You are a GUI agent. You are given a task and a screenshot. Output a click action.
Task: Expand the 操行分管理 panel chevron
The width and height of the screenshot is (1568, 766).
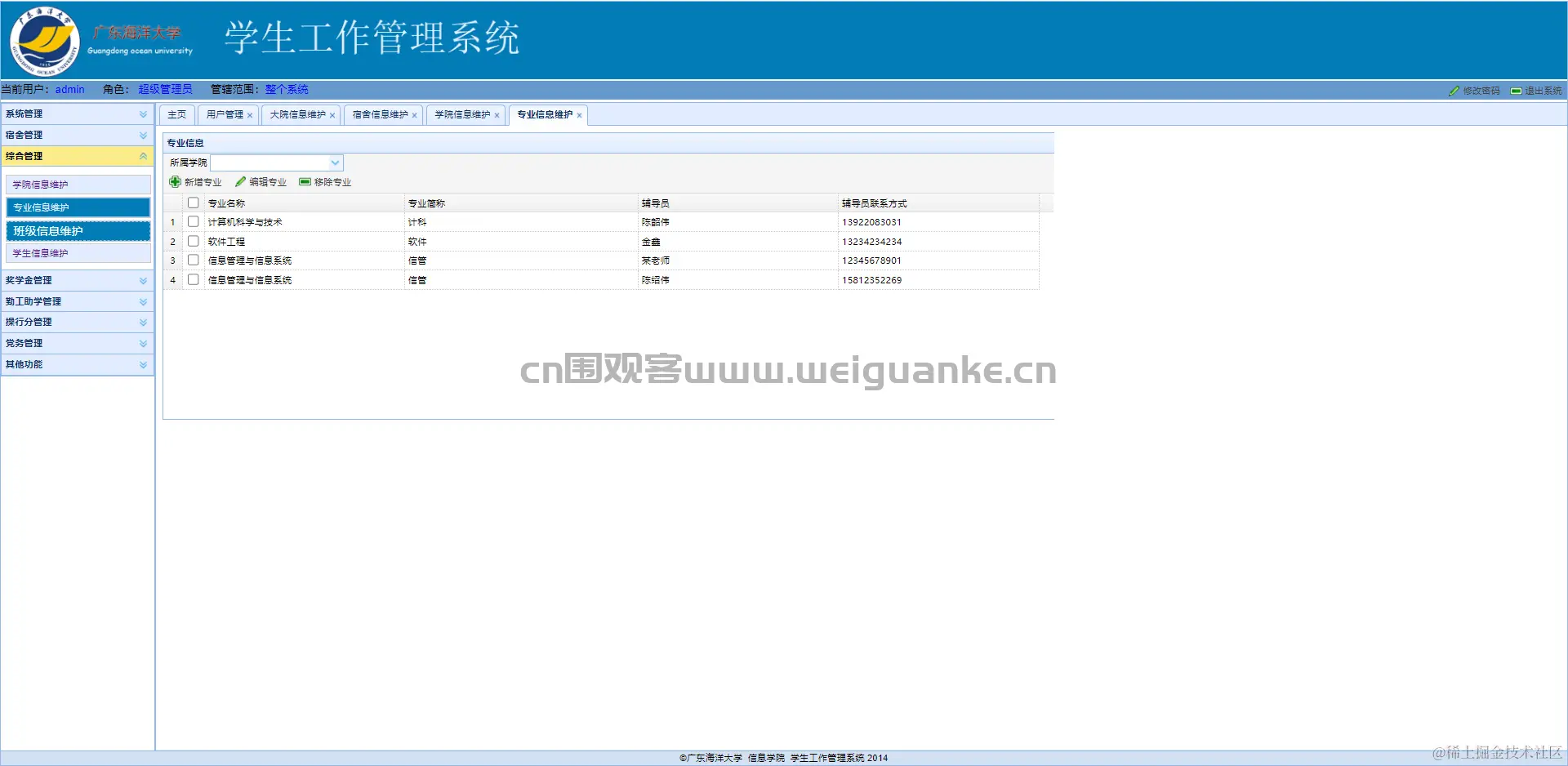(x=143, y=322)
